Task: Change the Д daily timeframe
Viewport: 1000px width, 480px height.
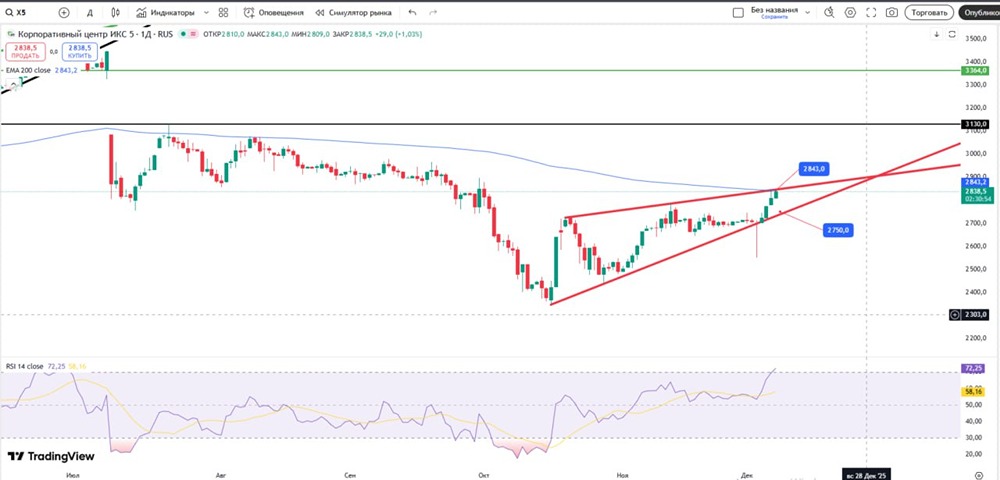Action: click(90, 12)
